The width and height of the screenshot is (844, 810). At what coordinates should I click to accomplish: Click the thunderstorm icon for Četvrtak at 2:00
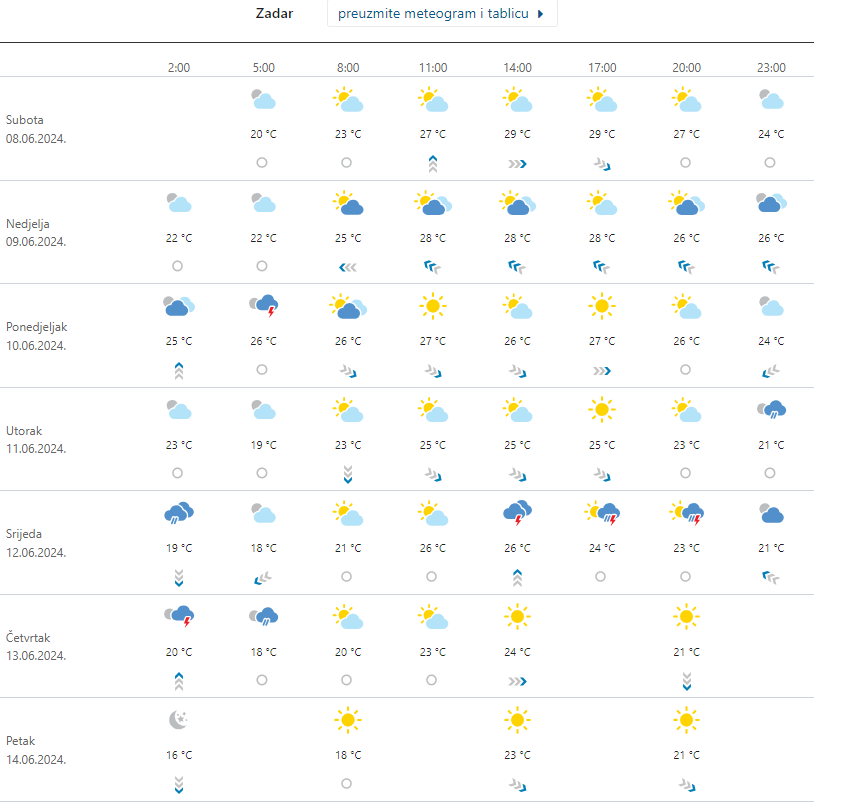pos(178,617)
